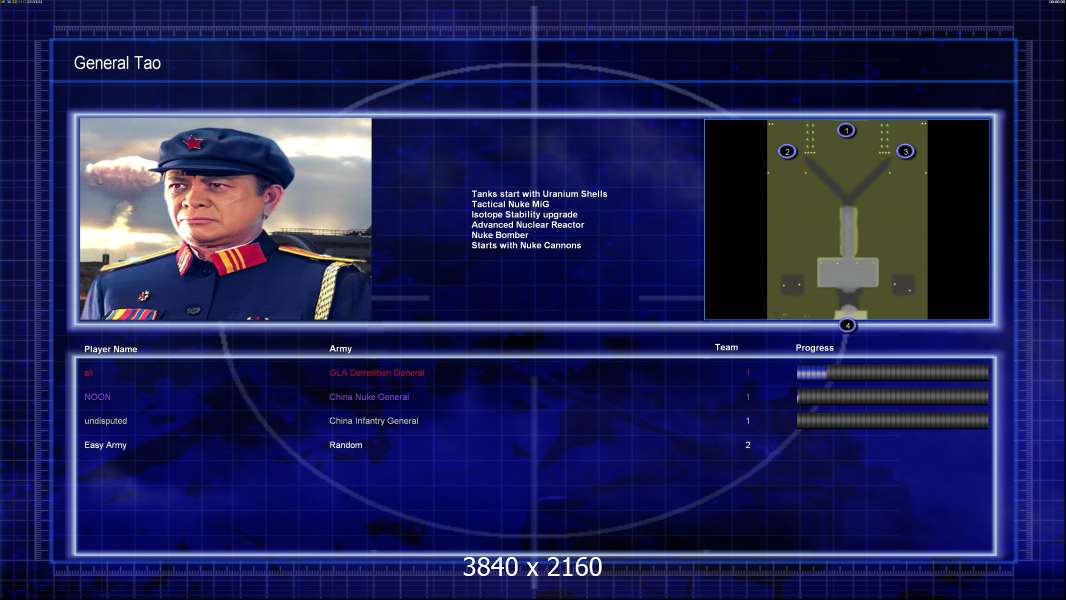This screenshot has width=1066, height=600.
Task: Click the progress bar in the undisputed row
Action: coord(893,421)
